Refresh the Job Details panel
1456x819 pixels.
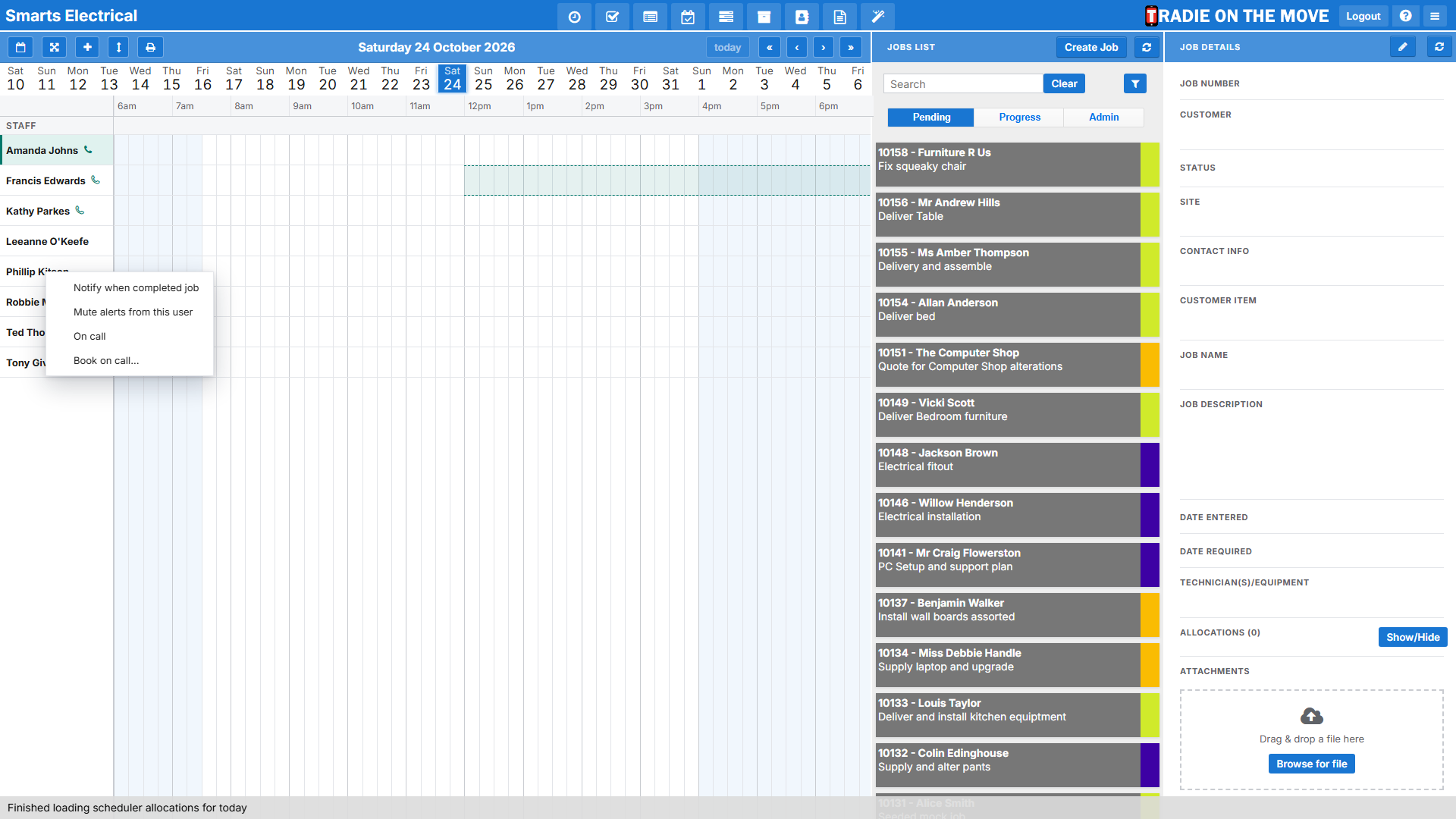1439,47
